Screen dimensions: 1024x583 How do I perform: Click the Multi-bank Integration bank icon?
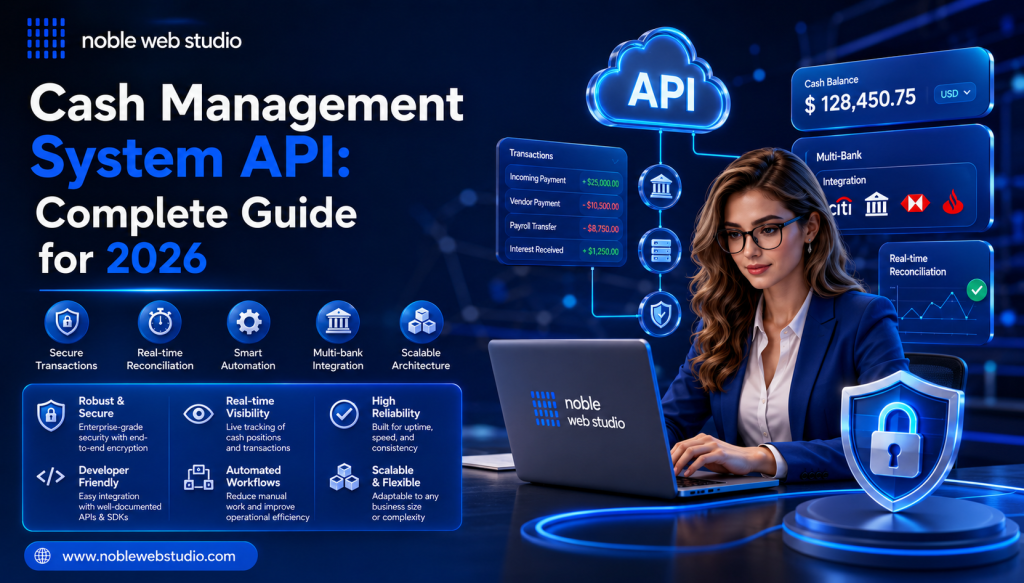click(338, 322)
